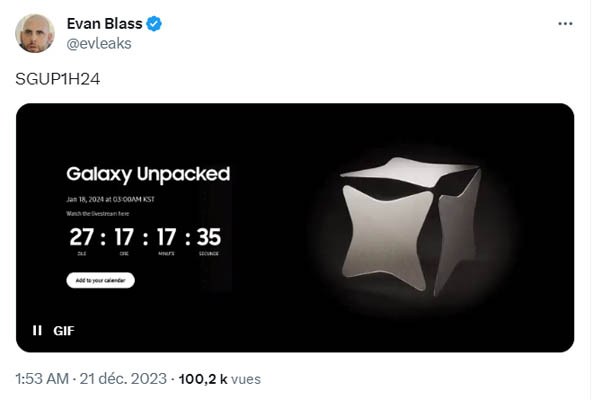Open Evan Blass's profile avatar photo
The height and width of the screenshot is (400, 593).
tap(35, 34)
